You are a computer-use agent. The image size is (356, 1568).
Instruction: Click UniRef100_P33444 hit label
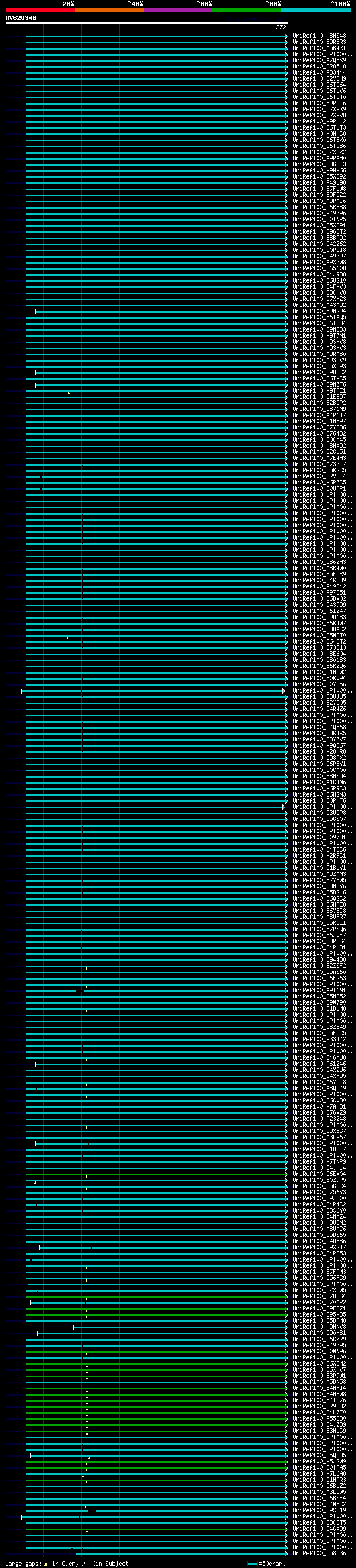319,72
